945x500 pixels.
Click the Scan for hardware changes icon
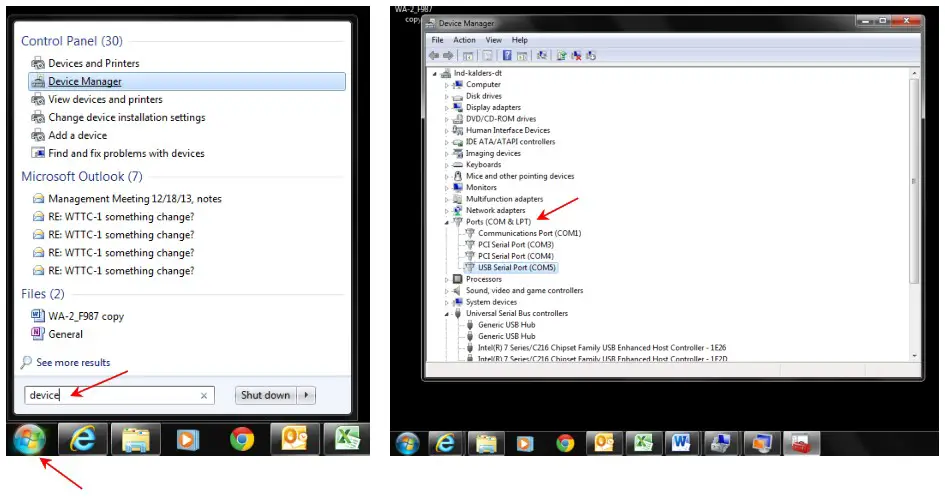pos(541,55)
